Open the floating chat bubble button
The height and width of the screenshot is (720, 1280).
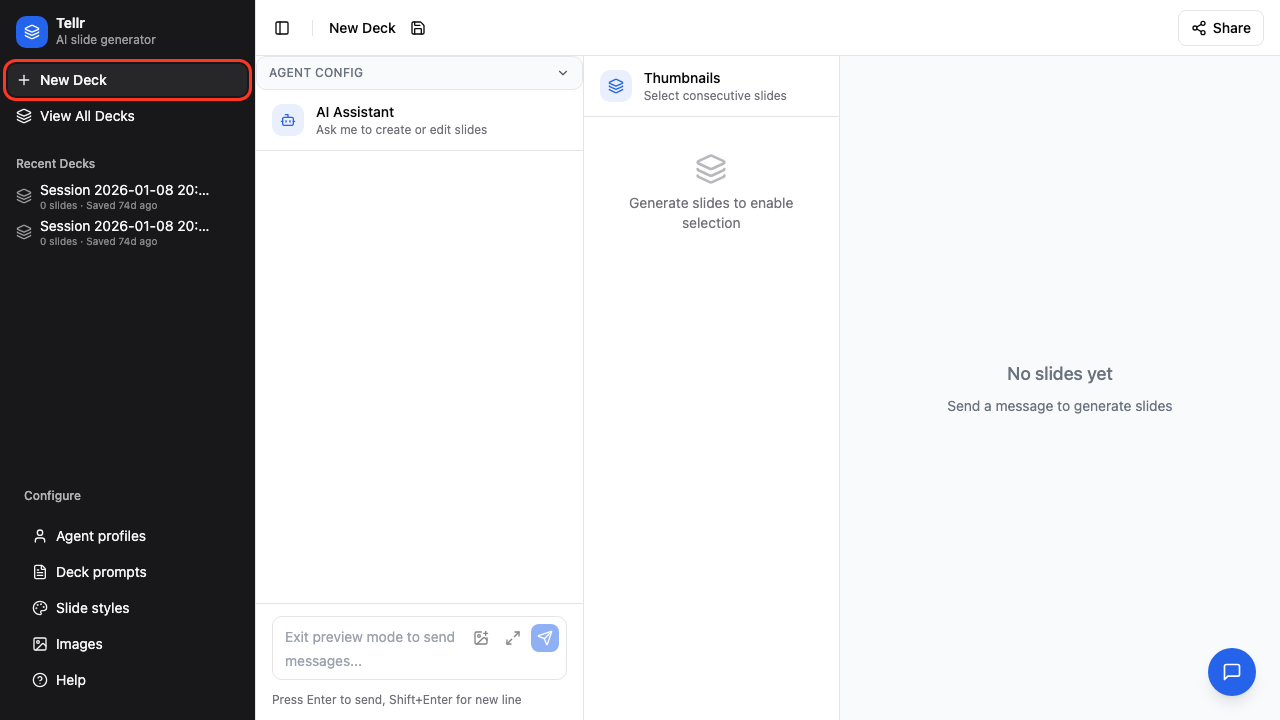click(1232, 672)
